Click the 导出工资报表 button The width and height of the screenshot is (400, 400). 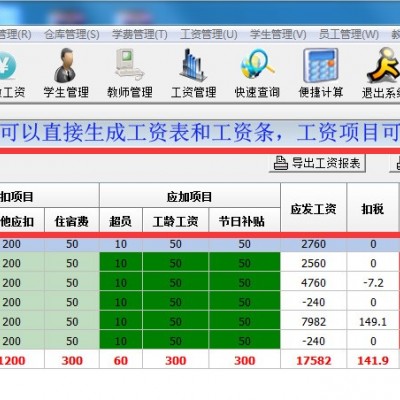coord(317,163)
